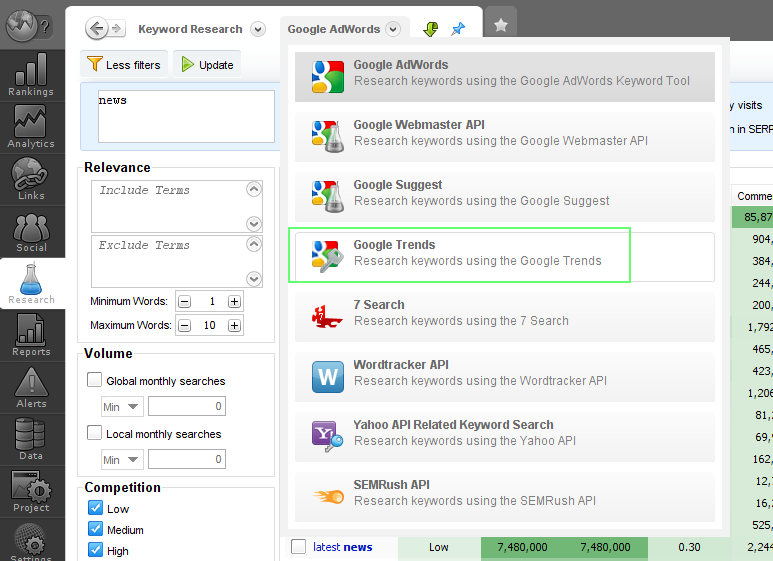Choose Wordtracker API source
Screen dimensions: 773x561
(505, 377)
